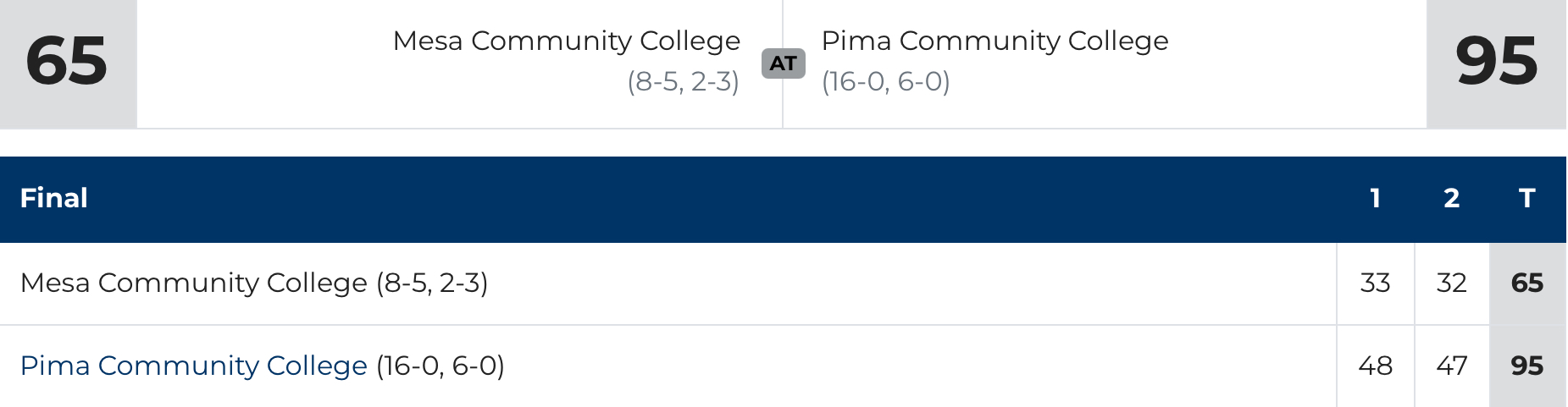1568x407 pixels.
Task: Click Mesa Community College name in header
Action: (x=566, y=41)
